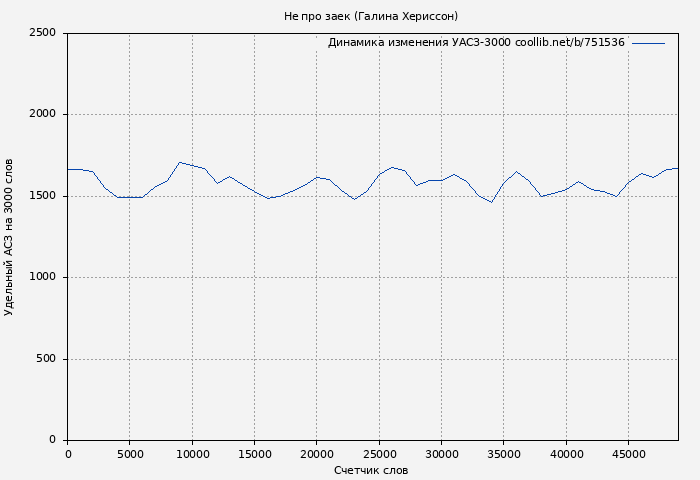Click the 45000 x-axis tick label
This screenshot has width=700, height=480.
pos(628,454)
